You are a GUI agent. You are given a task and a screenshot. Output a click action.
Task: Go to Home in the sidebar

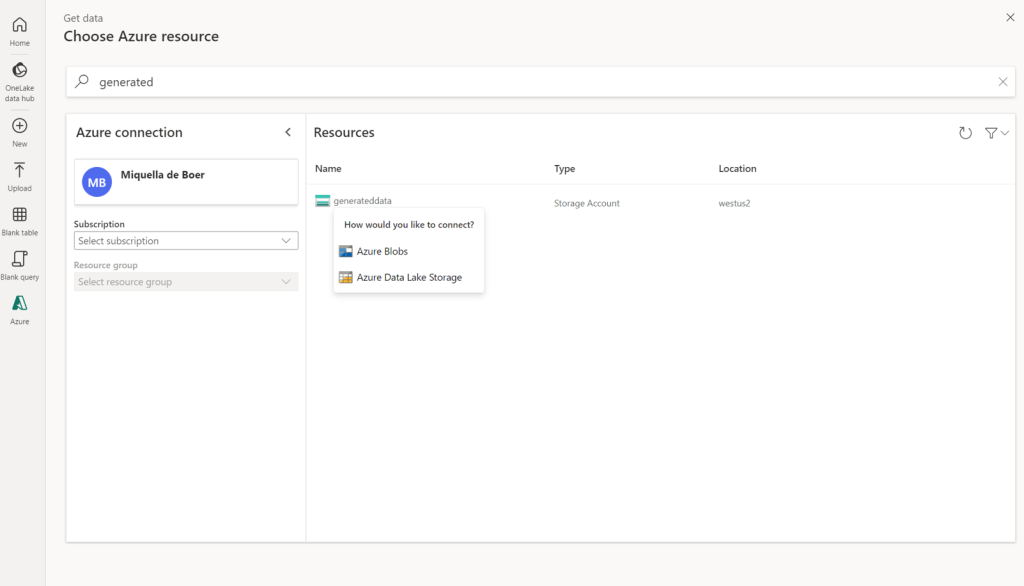[x=20, y=31]
